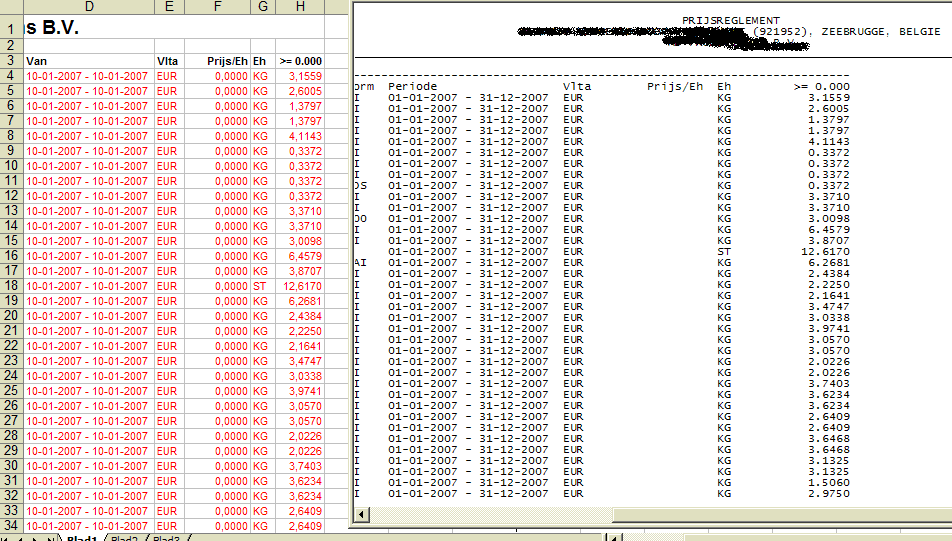Click spreadsheet cell with value 3,0098

[300, 241]
